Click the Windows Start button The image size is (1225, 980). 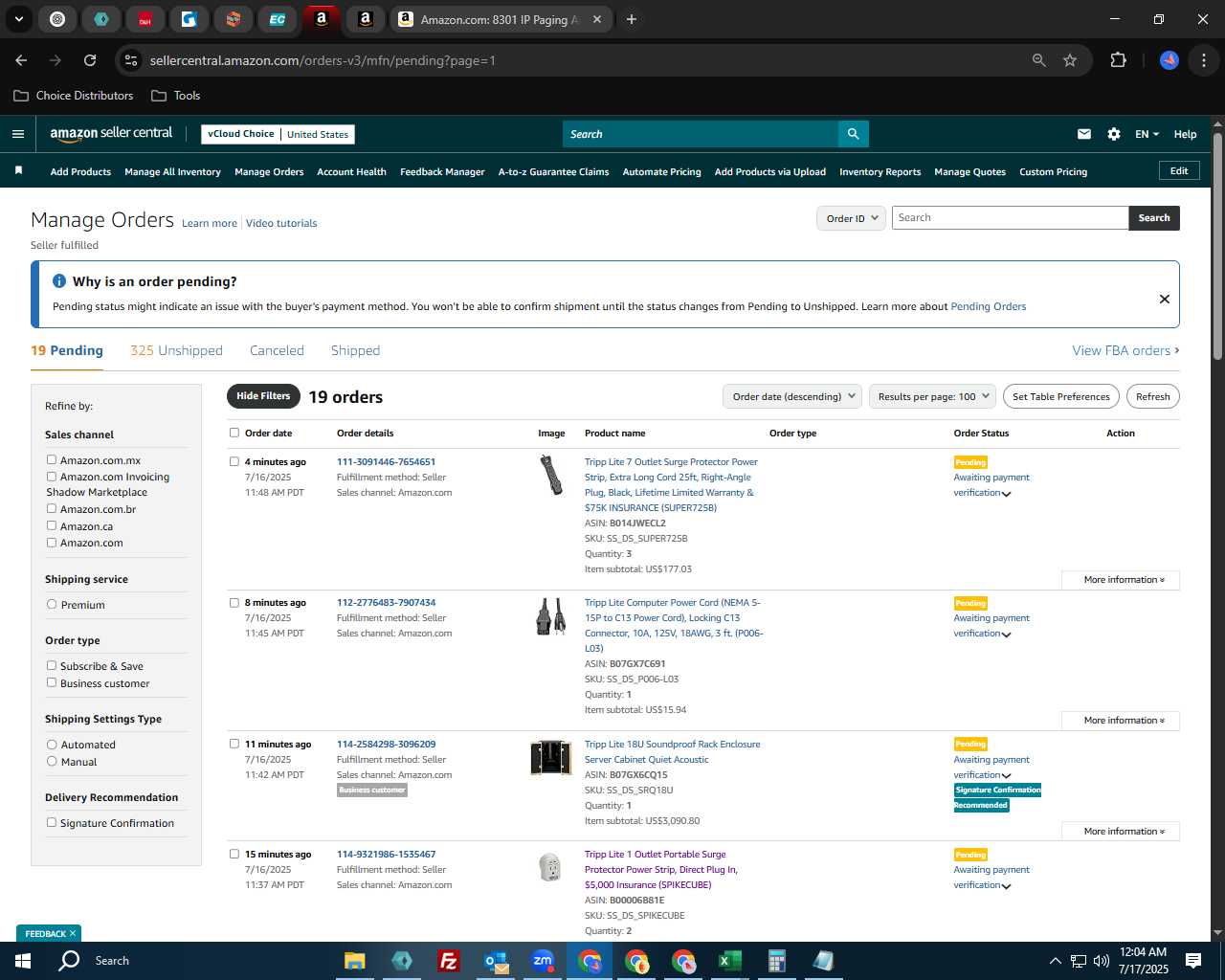tap(23, 961)
